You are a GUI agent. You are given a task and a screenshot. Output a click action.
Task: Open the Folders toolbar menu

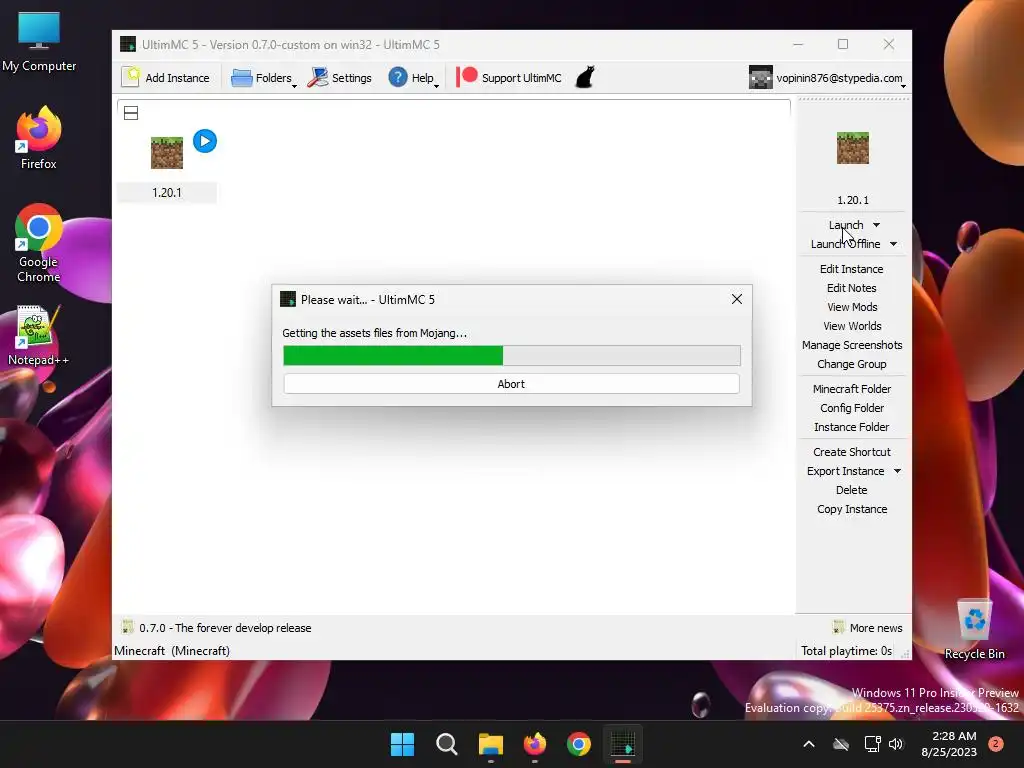tap(263, 77)
